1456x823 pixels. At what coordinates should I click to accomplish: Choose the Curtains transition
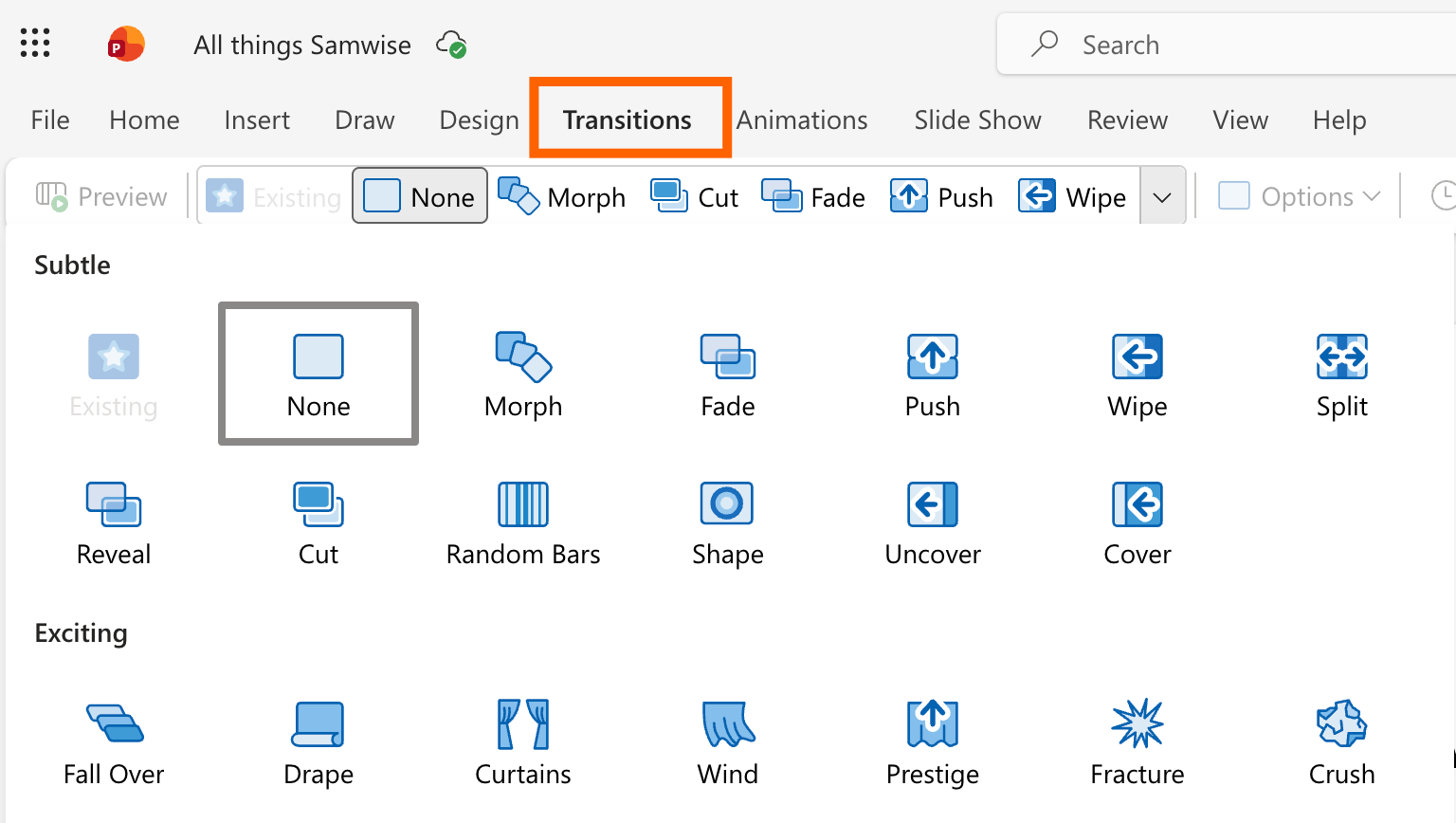[523, 743]
